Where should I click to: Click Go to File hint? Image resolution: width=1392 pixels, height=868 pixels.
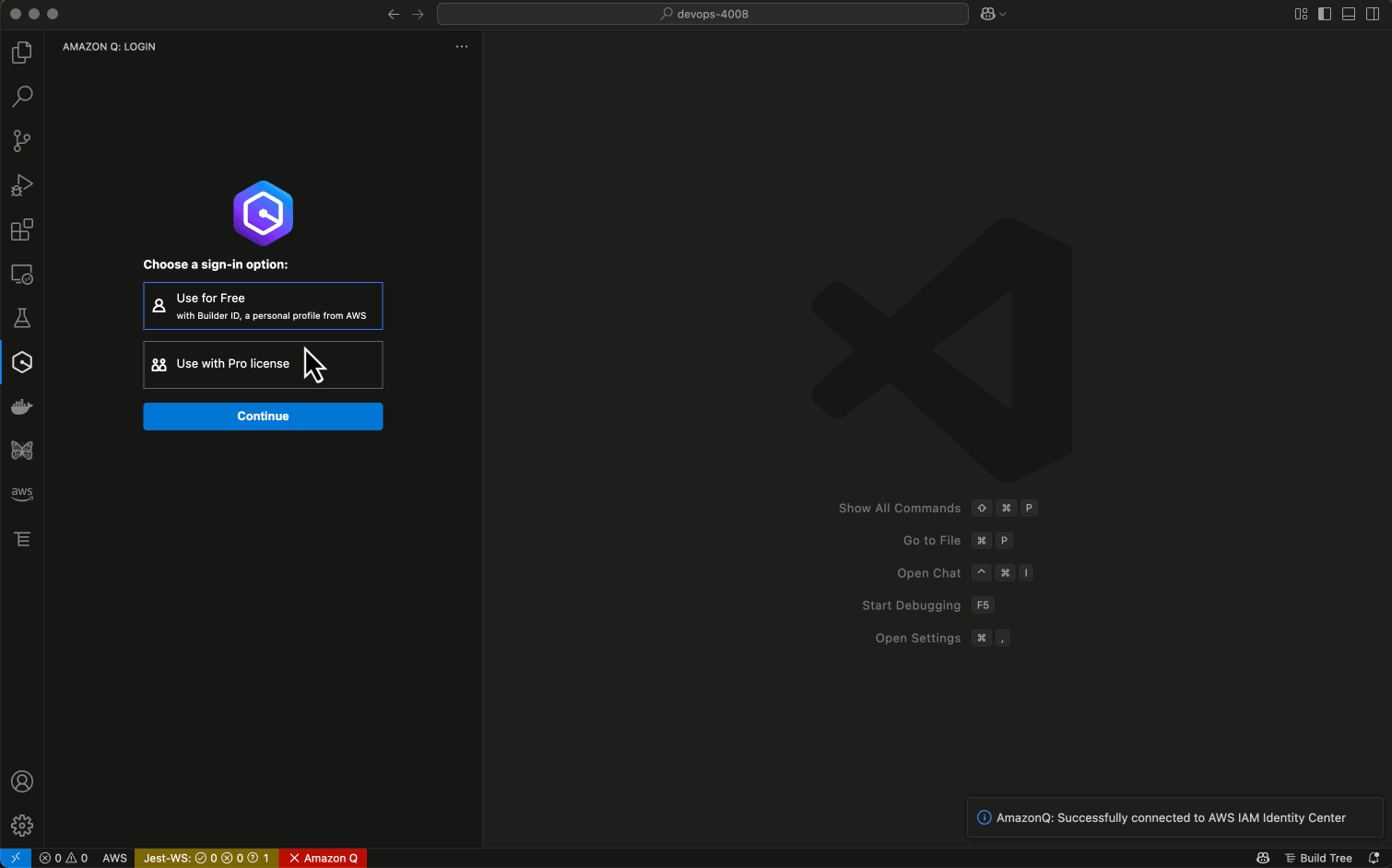pyautogui.click(x=932, y=541)
